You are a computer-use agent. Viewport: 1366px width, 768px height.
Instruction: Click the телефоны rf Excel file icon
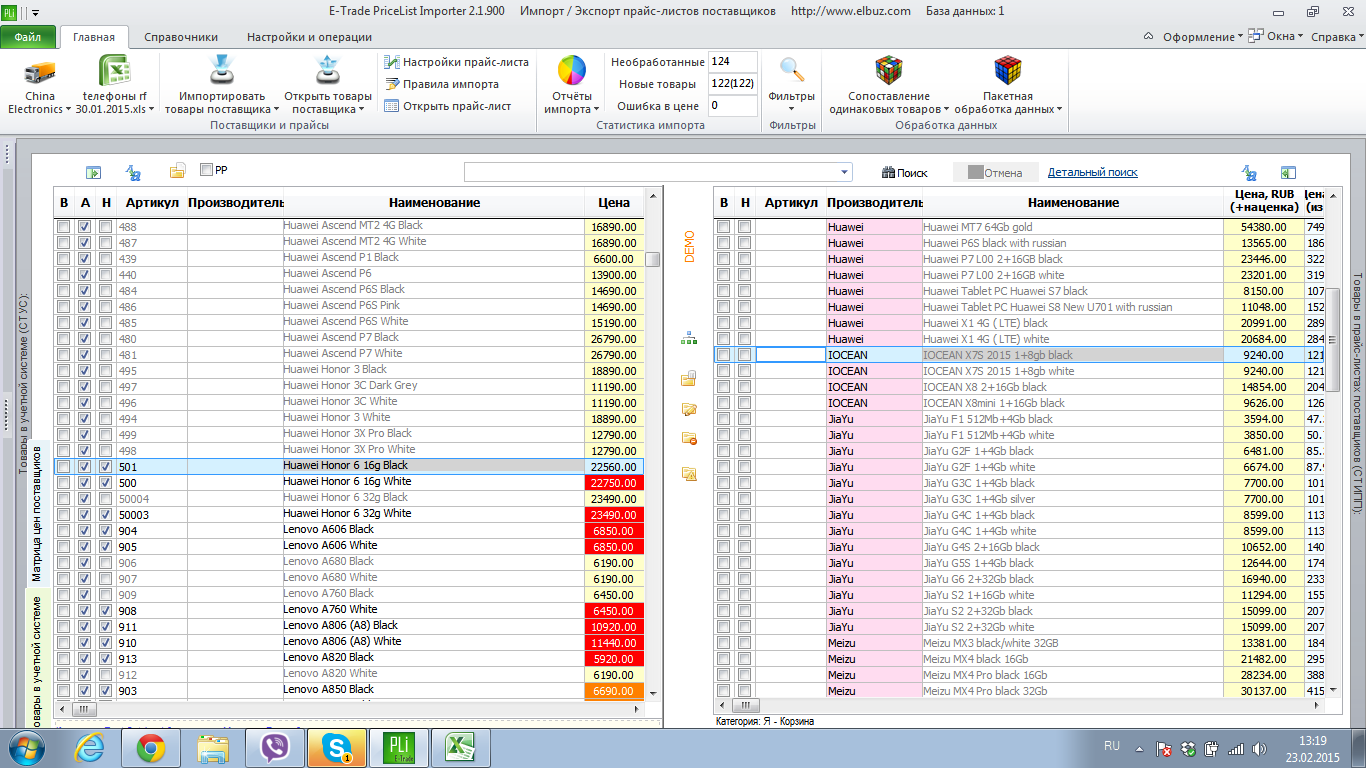pyautogui.click(x=114, y=72)
